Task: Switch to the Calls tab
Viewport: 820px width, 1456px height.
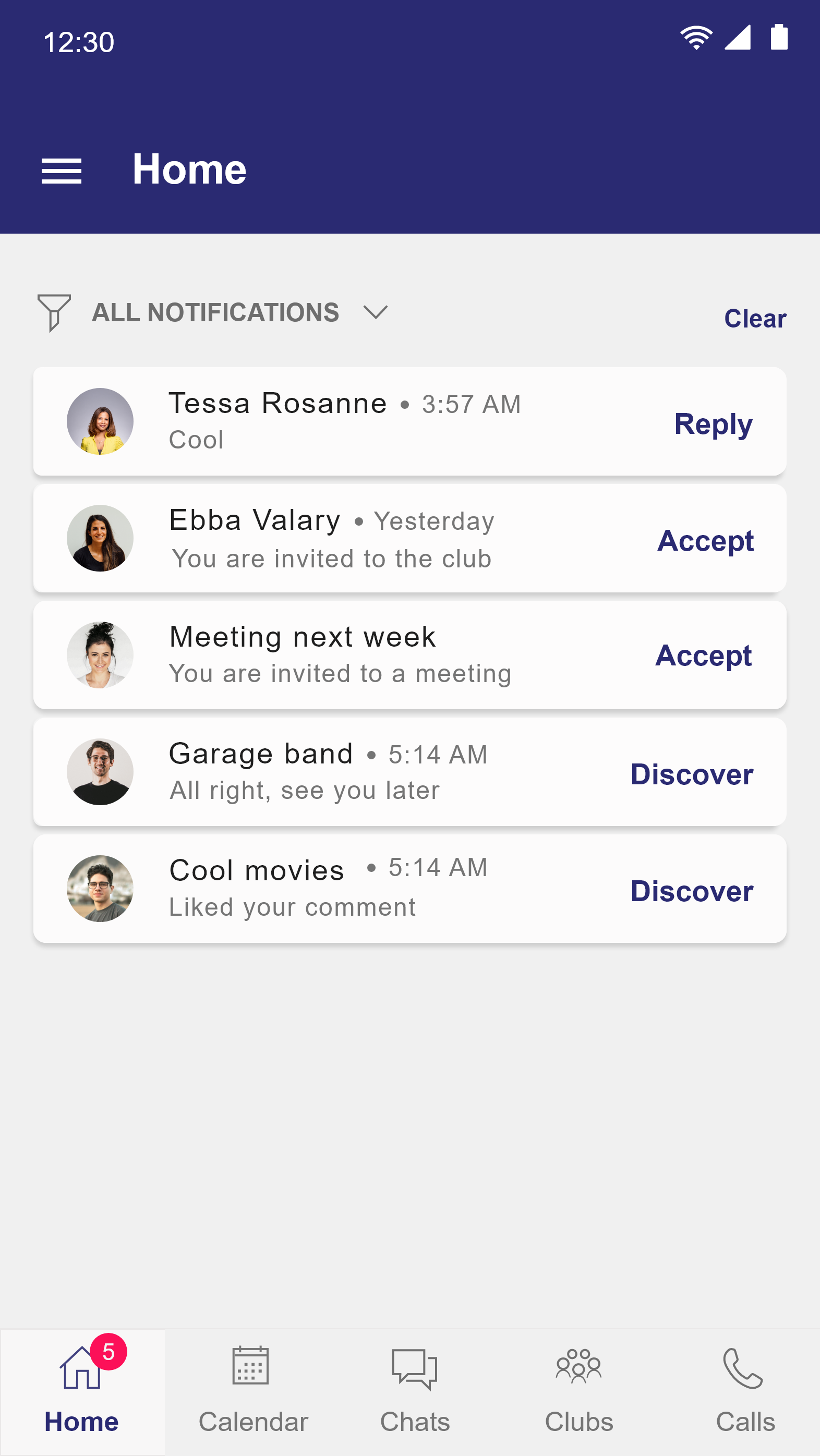Action: [744, 1391]
